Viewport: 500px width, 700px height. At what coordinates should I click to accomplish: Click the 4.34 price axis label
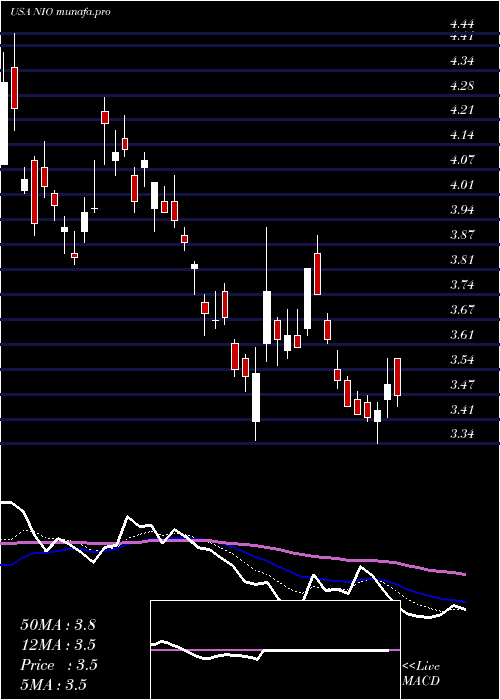click(462, 61)
